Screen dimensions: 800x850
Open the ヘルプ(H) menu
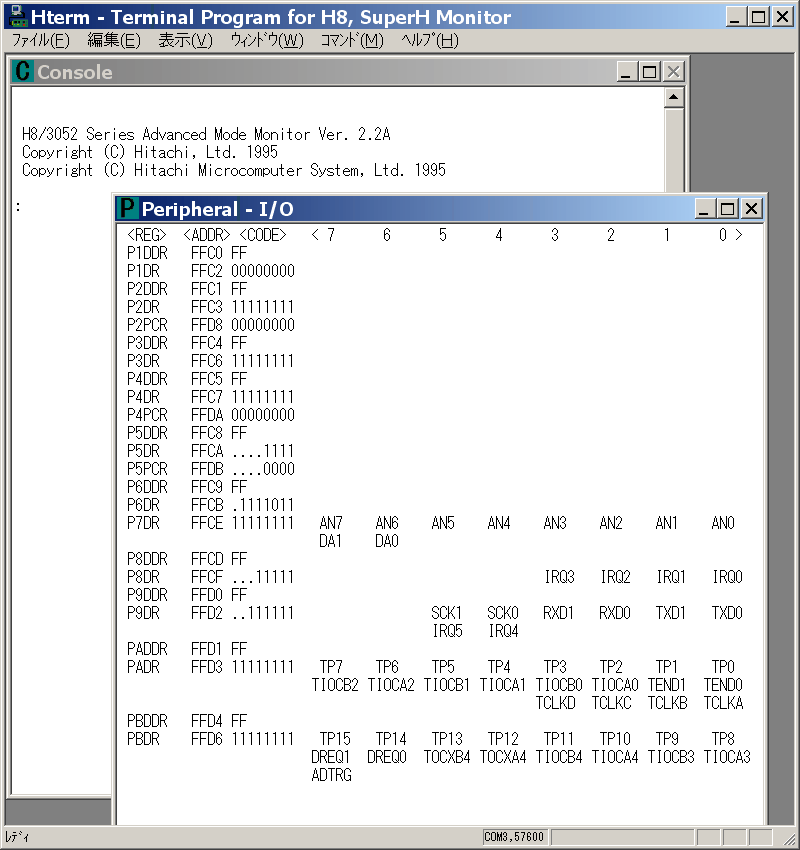coord(430,41)
